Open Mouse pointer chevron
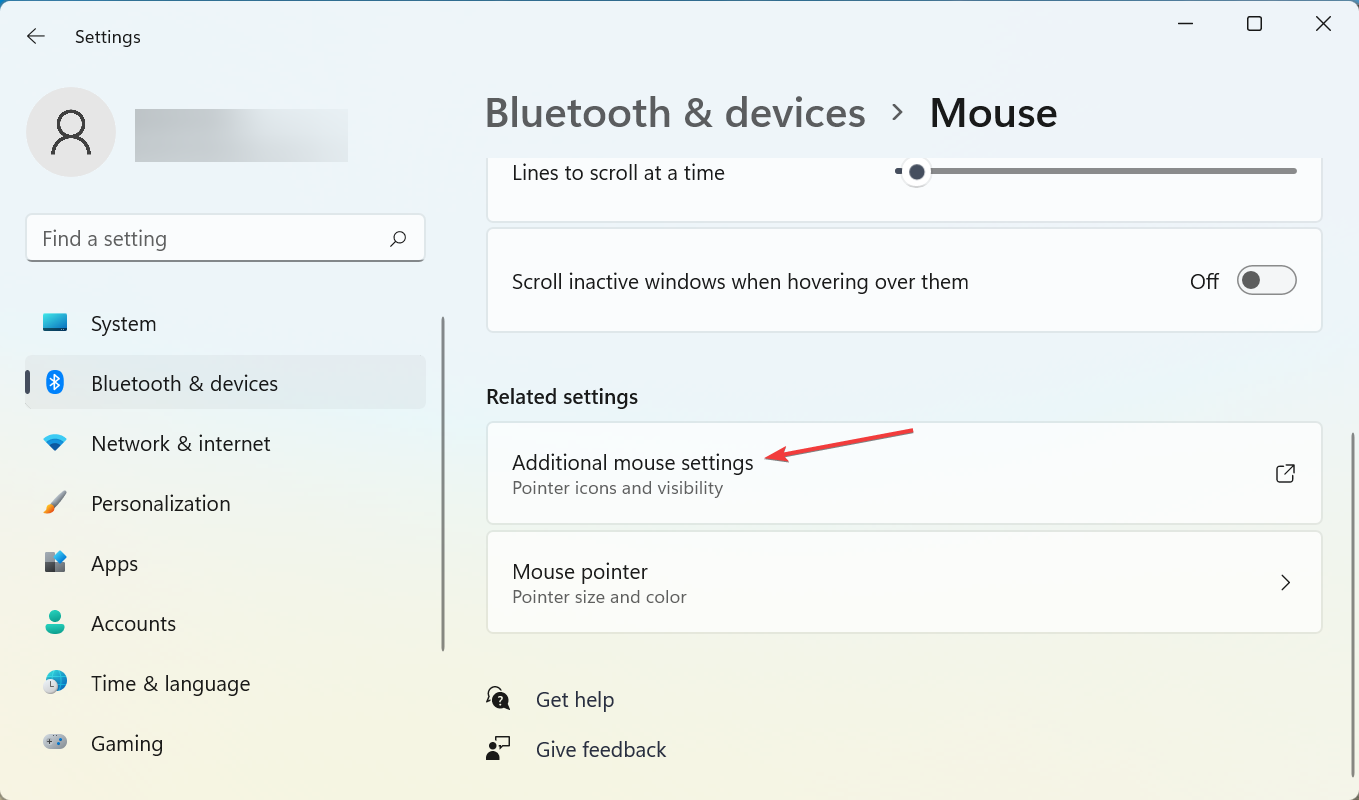The image size is (1359, 800). tap(1285, 583)
